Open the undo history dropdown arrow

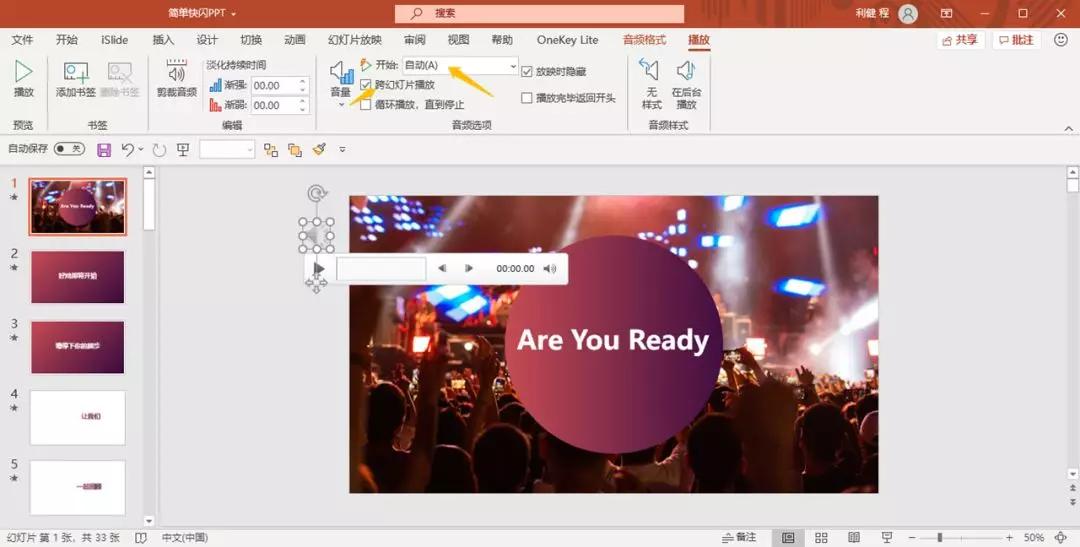click(x=141, y=149)
